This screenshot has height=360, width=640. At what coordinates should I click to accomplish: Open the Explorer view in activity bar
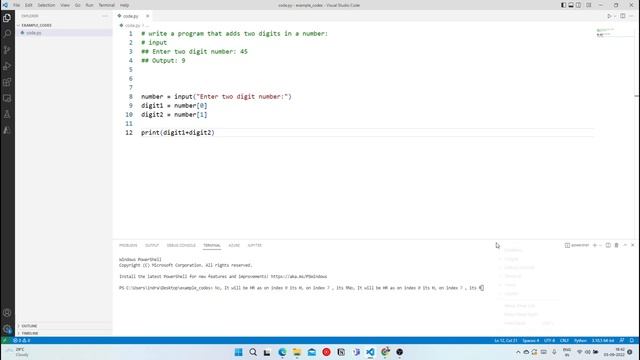[x=7, y=18]
